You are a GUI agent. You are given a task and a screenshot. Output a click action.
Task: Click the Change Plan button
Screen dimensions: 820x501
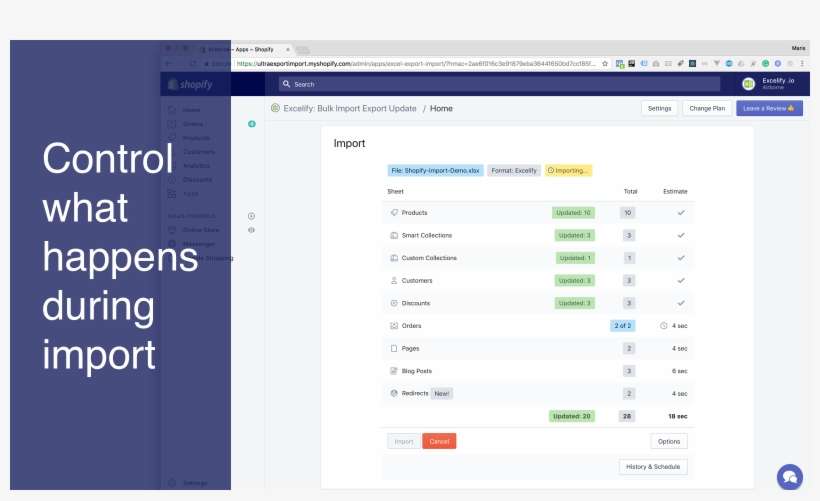(x=707, y=108)
